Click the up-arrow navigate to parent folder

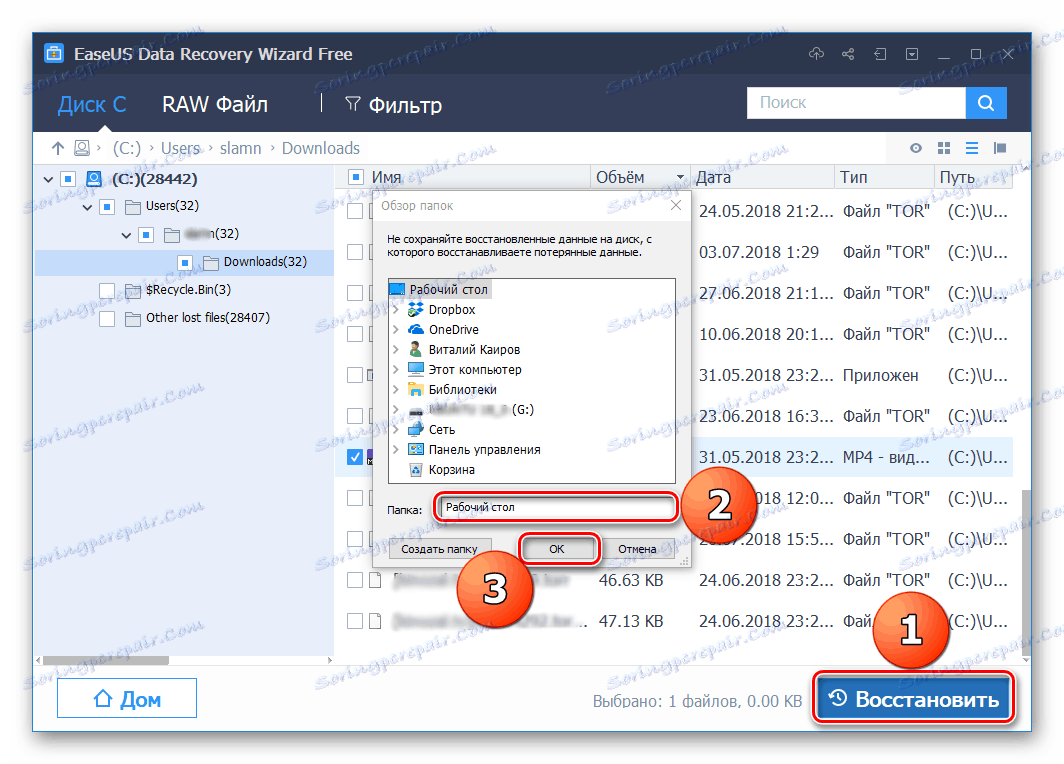58,148
